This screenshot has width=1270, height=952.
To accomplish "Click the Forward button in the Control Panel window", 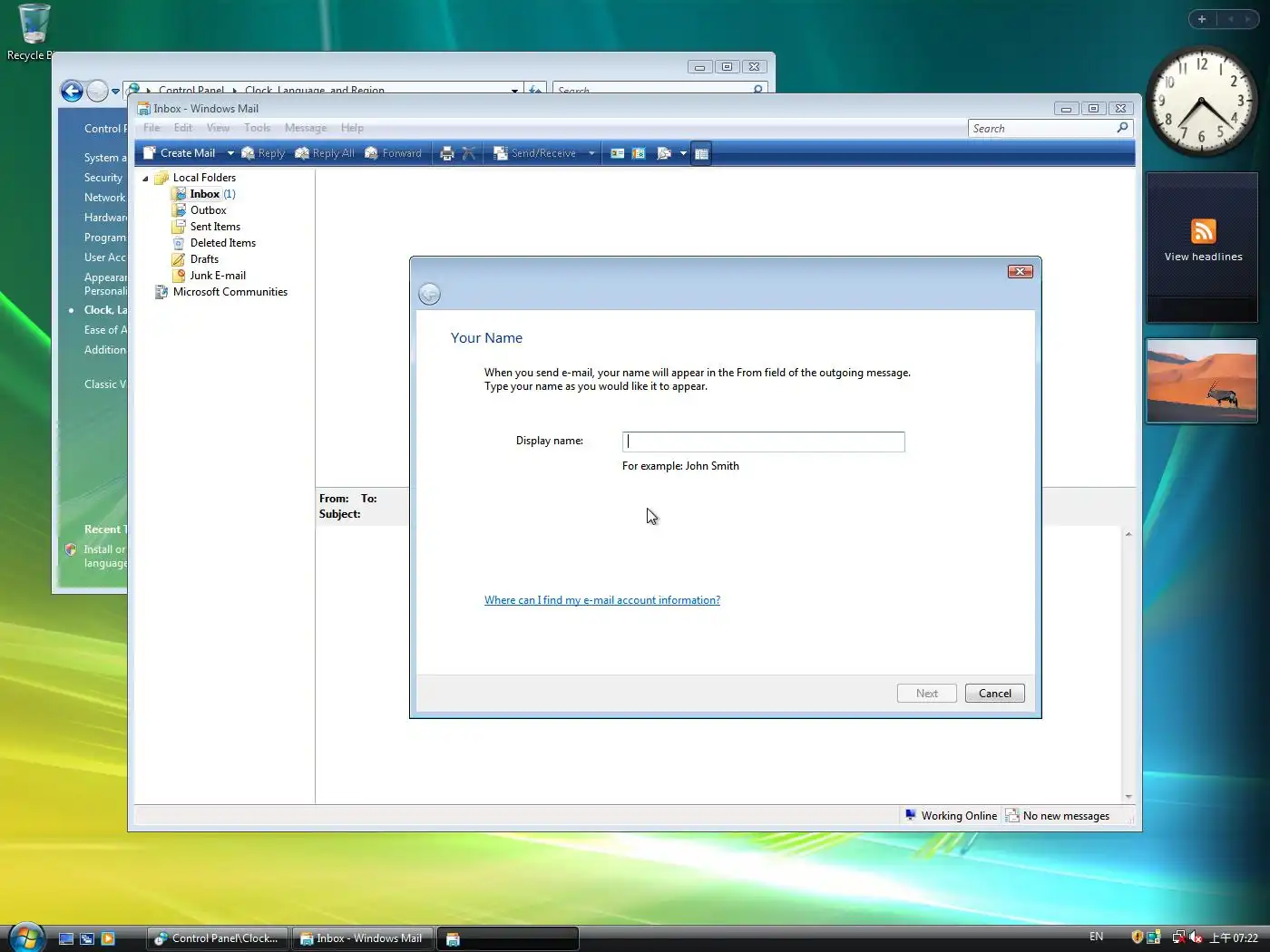I will (97, 91).
